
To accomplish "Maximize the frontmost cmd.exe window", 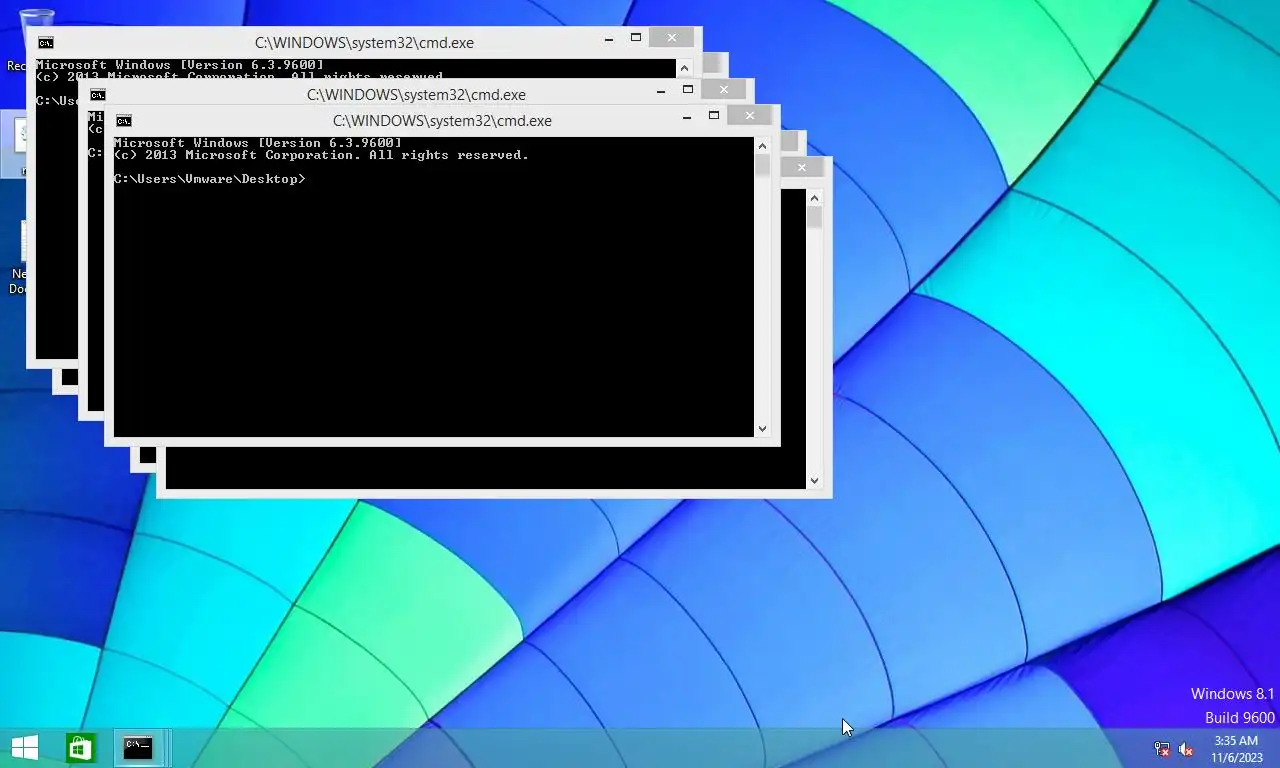I will [714, 116].
